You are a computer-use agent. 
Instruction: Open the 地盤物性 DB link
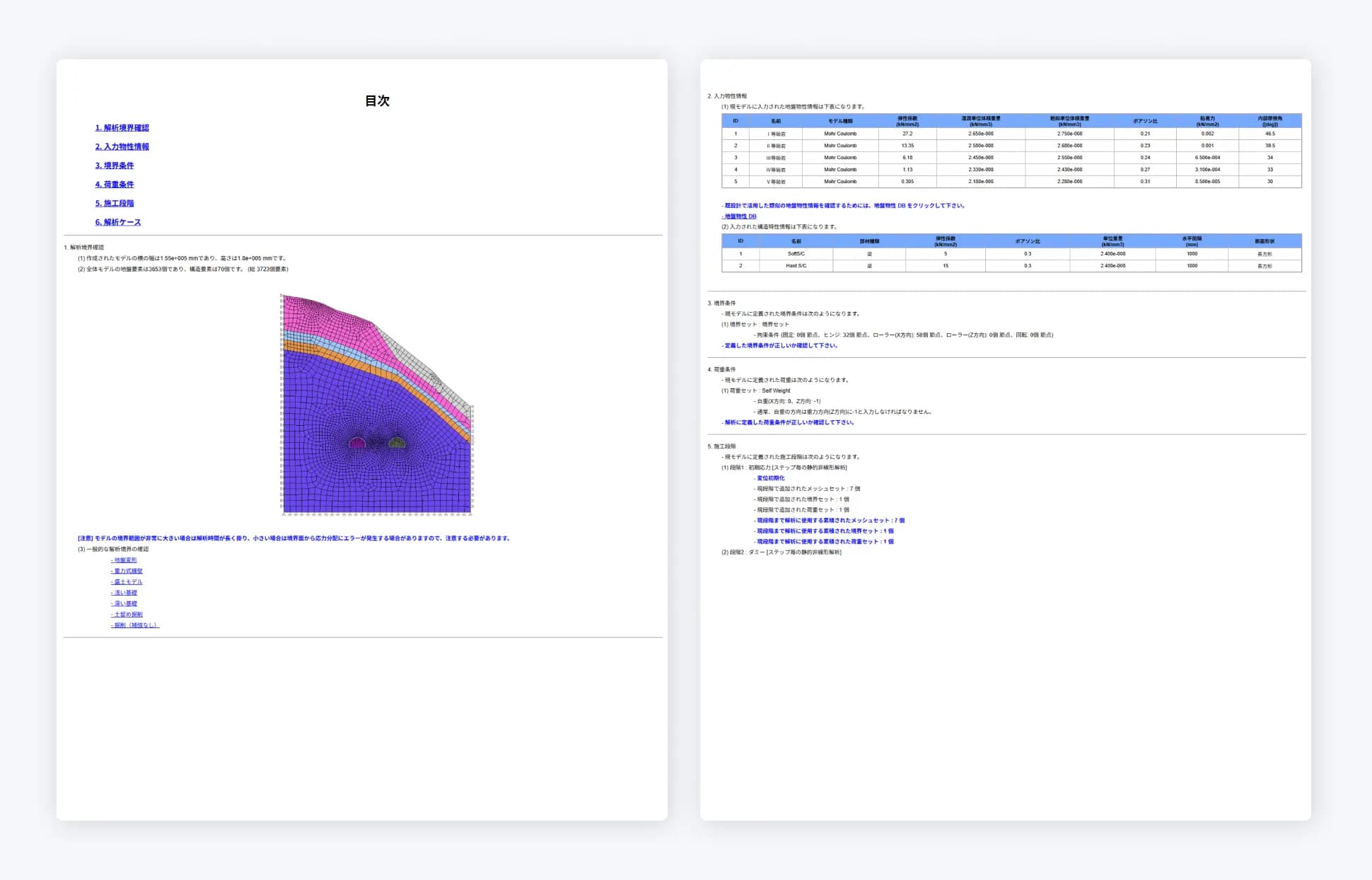point(740,216)
